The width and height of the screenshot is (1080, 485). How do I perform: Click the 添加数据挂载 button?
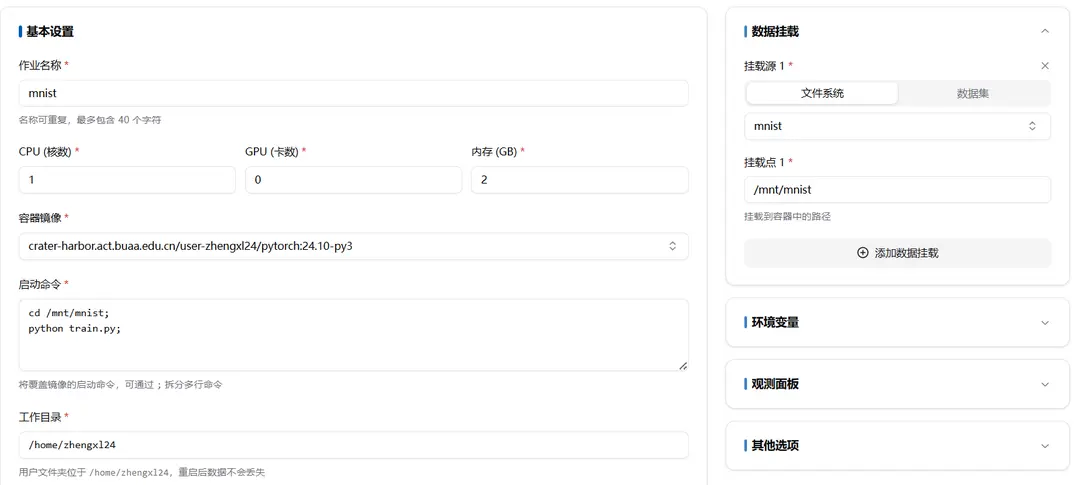point(897,253)
